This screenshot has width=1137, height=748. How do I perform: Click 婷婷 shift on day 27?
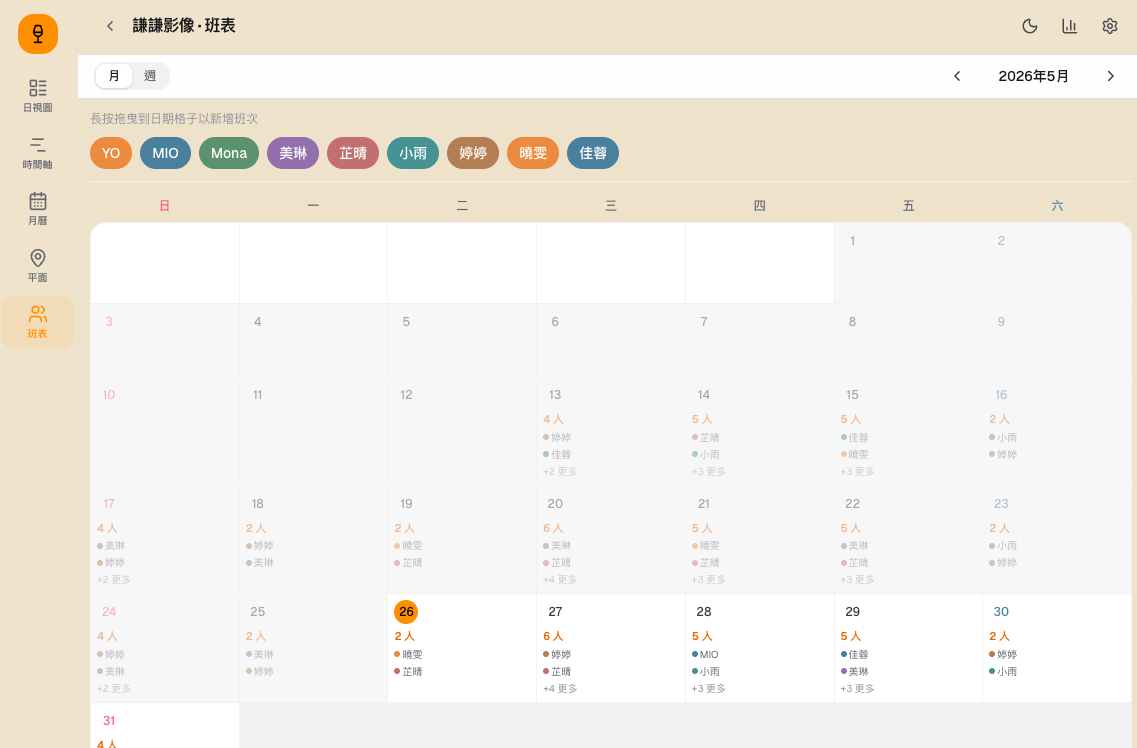pos(557,654)
